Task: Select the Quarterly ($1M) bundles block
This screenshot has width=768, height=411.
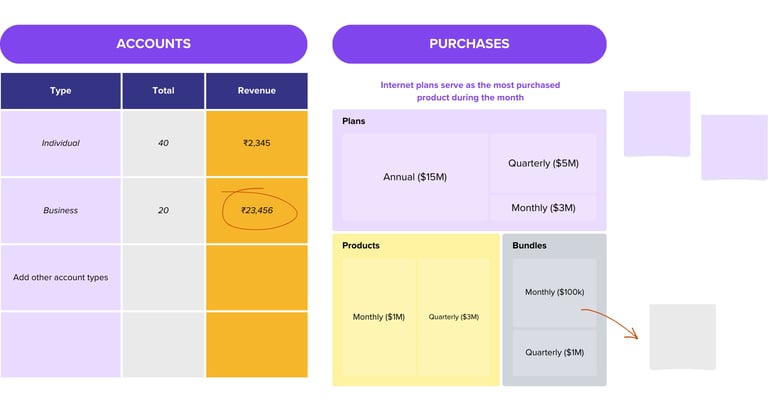Action: coord(554,353)
